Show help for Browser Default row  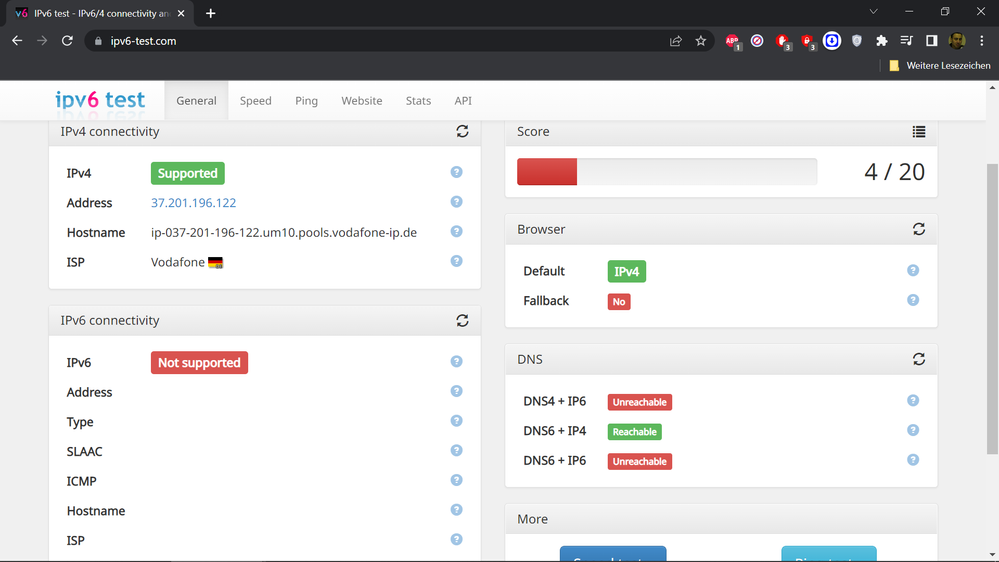[912, 270]
